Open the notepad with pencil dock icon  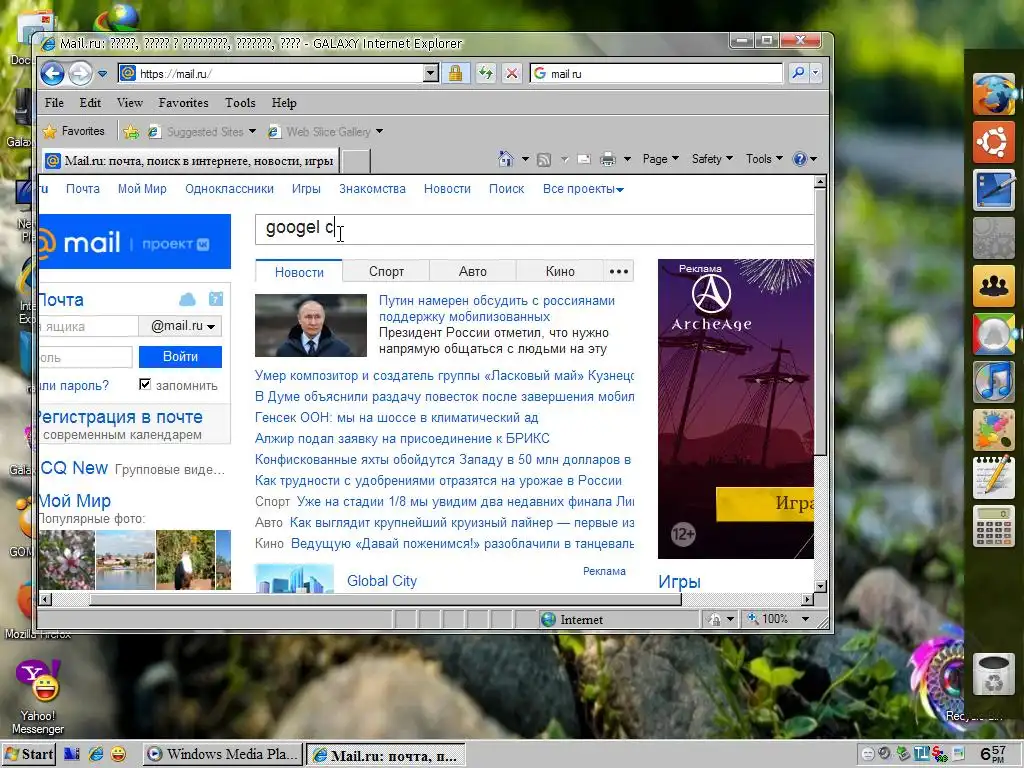point(993,478)
